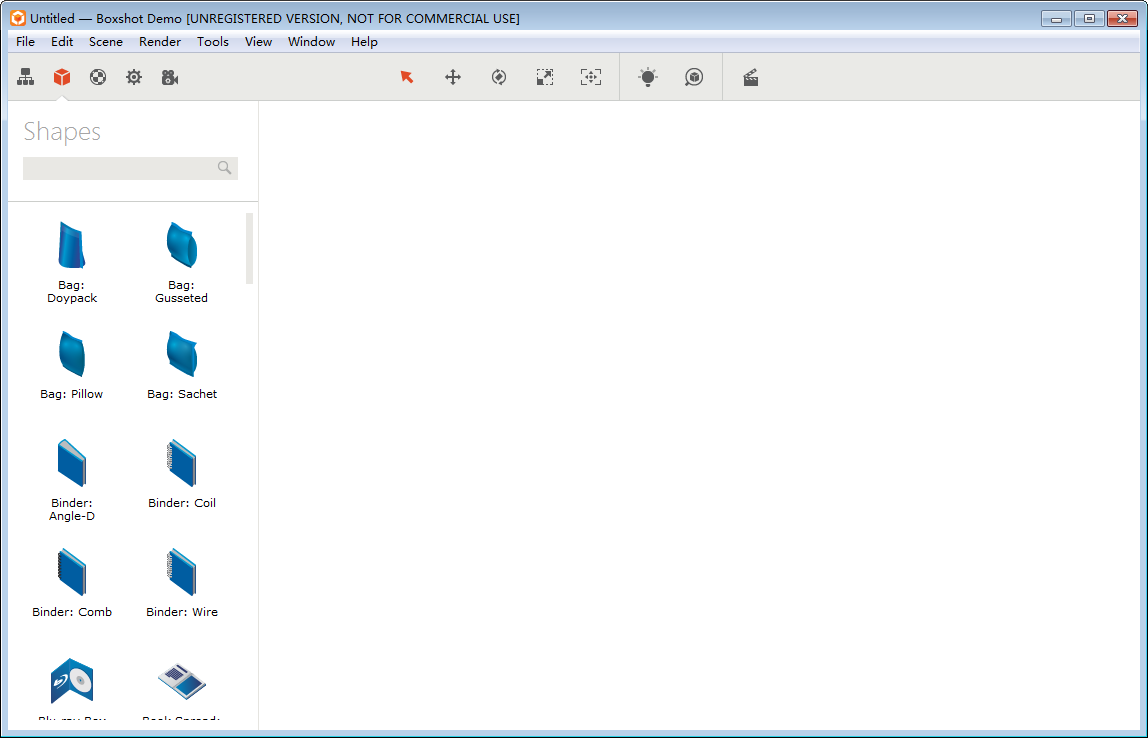Choose the Bag: Doypack shape
This screenshot has height=738, width=1148.
[72, 262]
